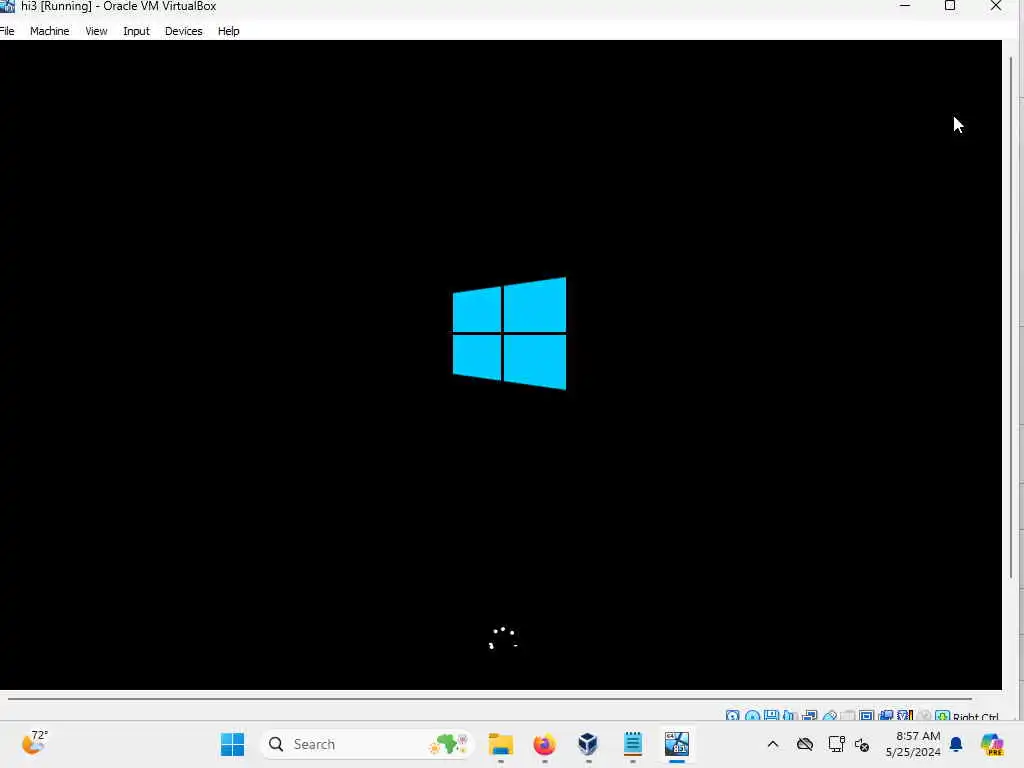Screen dimensions: 1024x768
Task: Open the Input menu
Action: [136, 31]
